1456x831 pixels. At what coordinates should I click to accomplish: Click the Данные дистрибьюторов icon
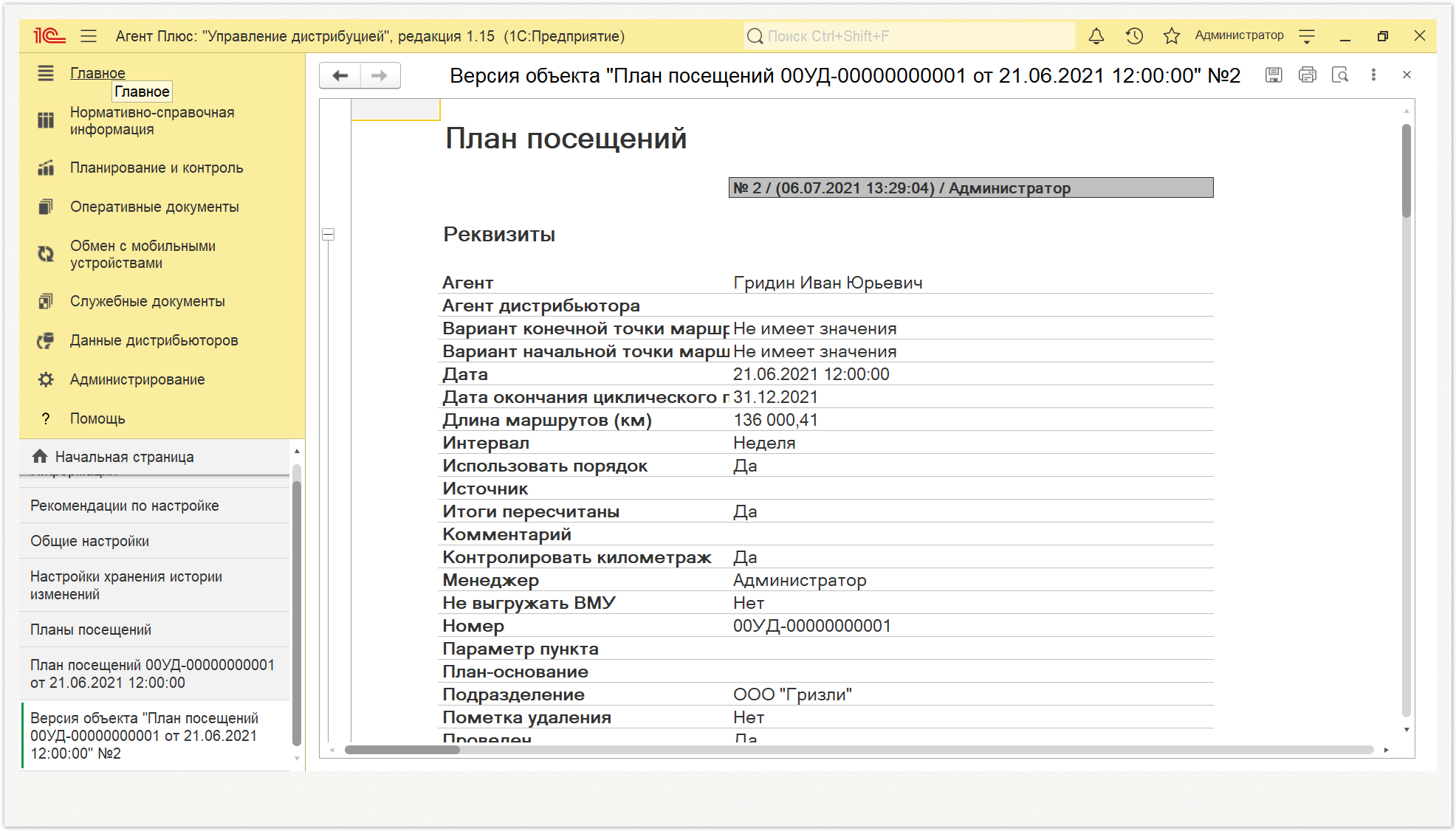tap(46, 340)
